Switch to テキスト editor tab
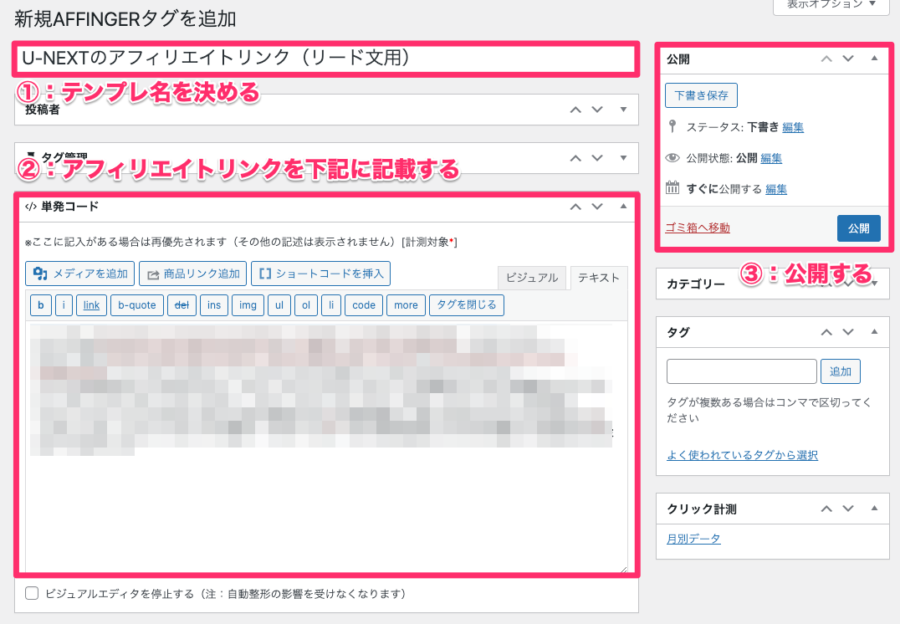Image resolution: width=900 pixels, height=624 pixels. coord(598,278)
